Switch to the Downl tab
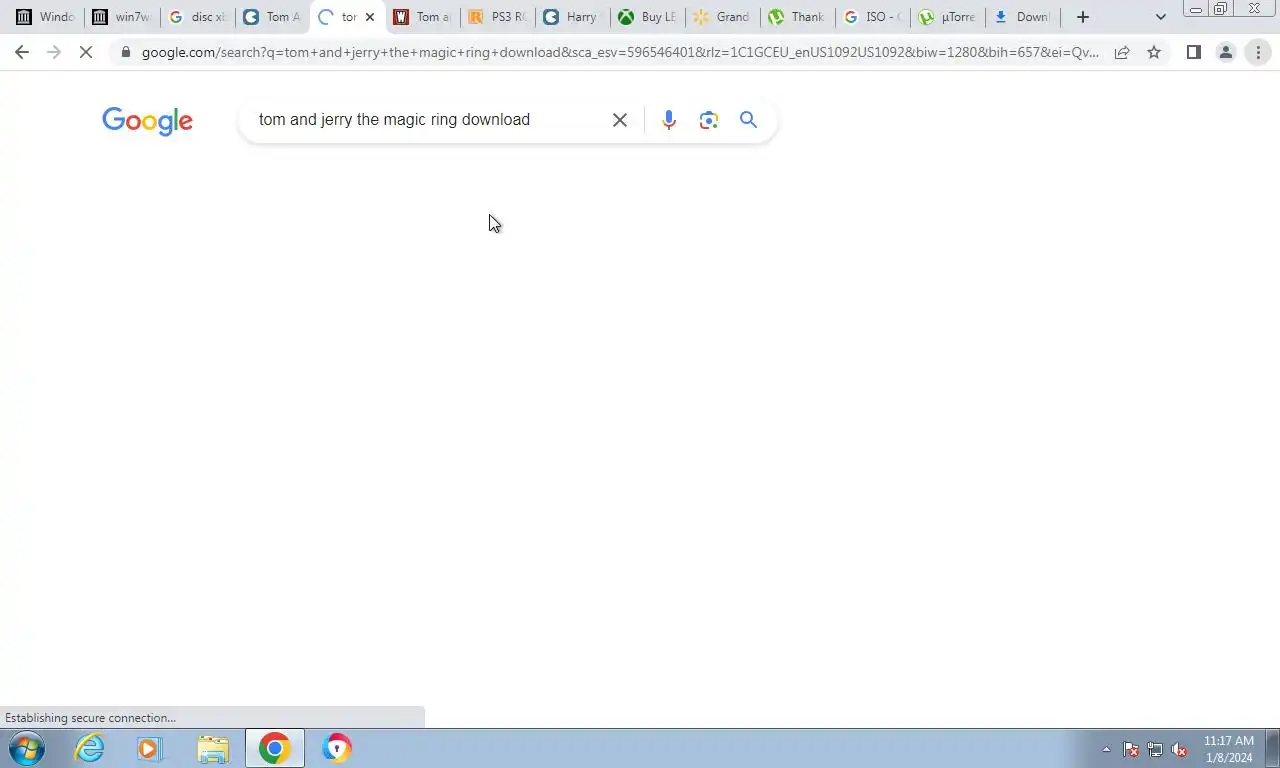This screenshot has width=1280, height=768. (x=1022, y=17)
